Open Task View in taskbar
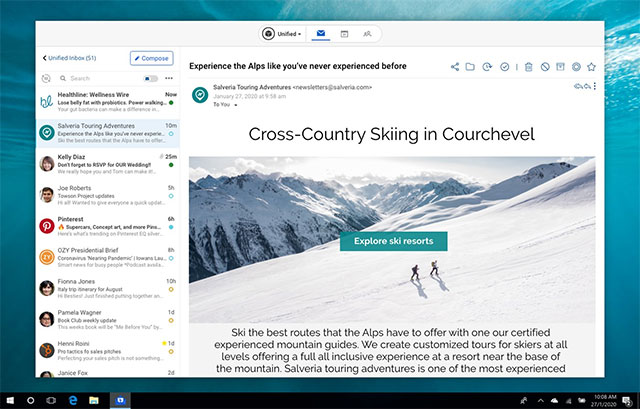 click(x=51, y=400)
